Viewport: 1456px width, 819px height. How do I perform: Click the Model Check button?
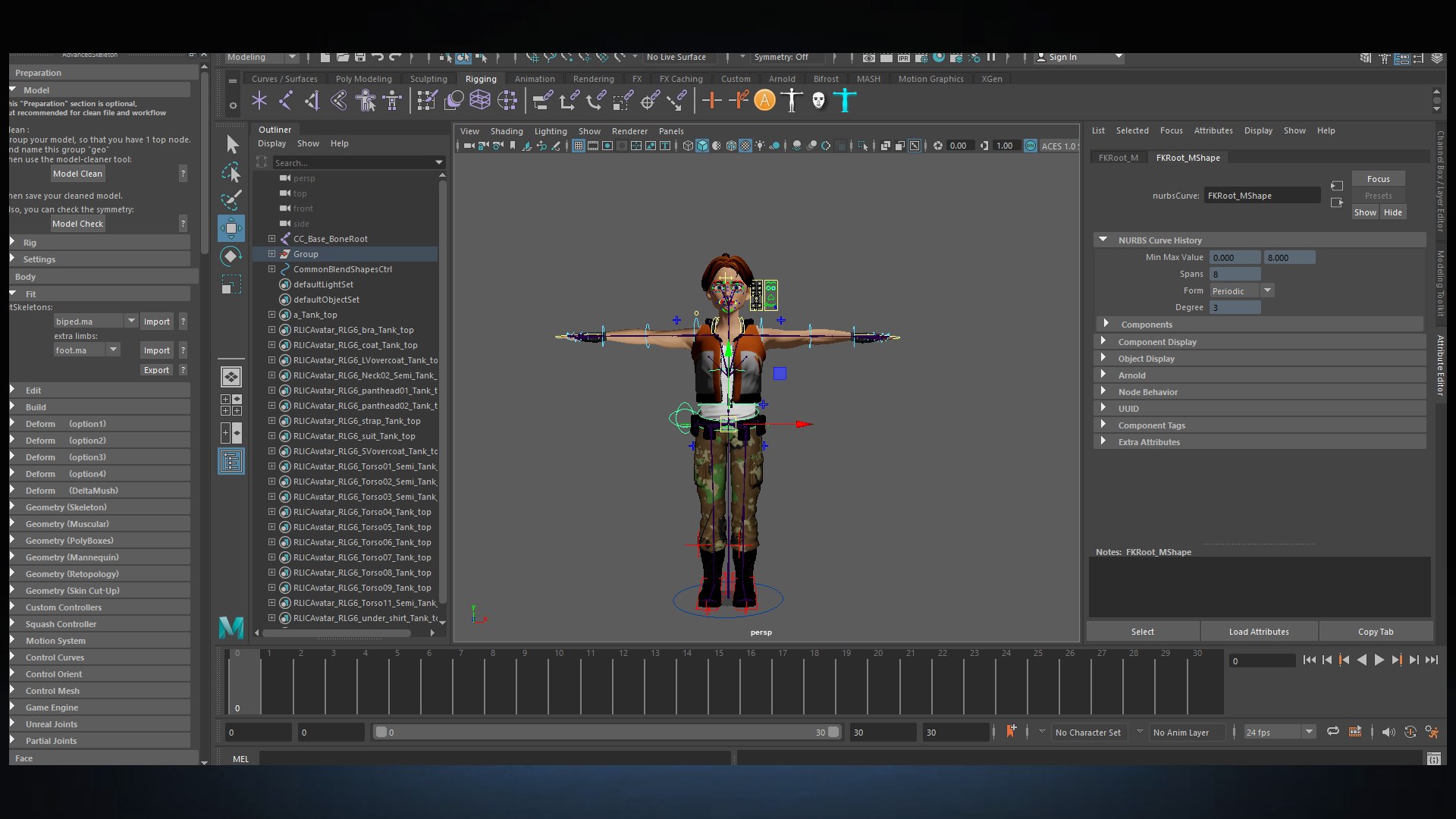tap(77, 224)
